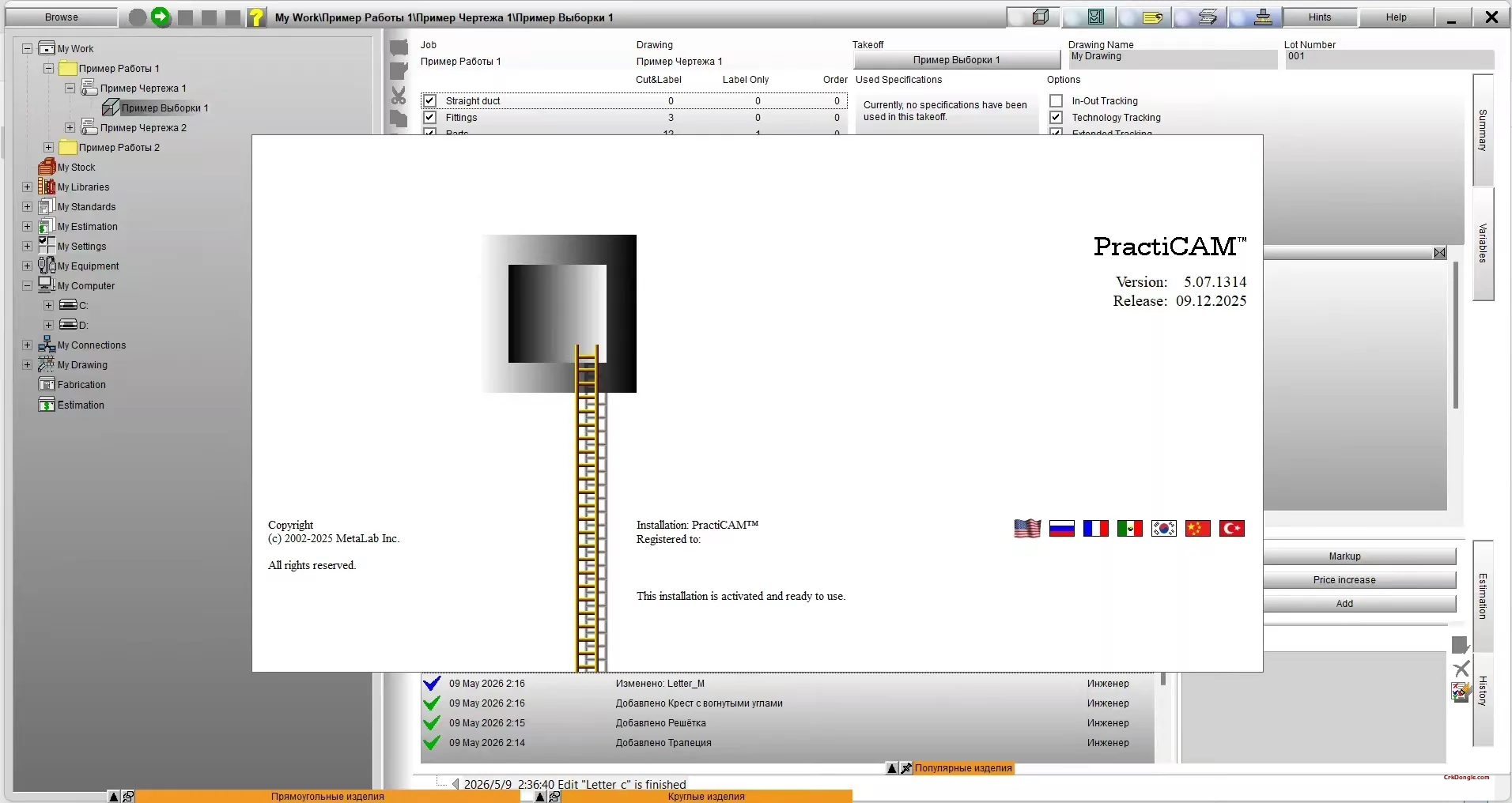Expand the Пример Чертежа 2 node
The width and height of the screenshot is (1512, 803).
click(70, 127)
